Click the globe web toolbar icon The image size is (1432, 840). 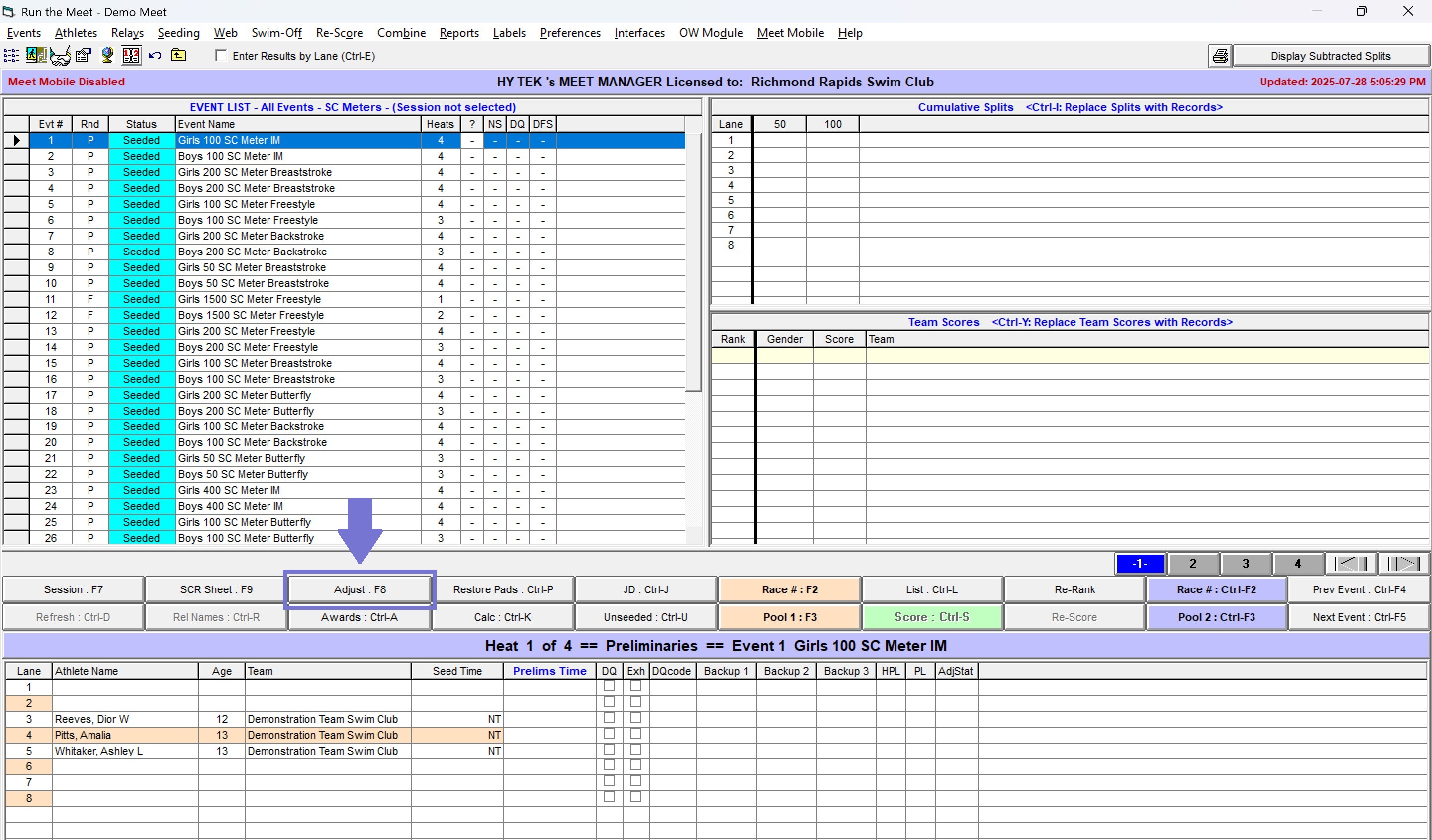pyautogui.click(x=107, y=55)
